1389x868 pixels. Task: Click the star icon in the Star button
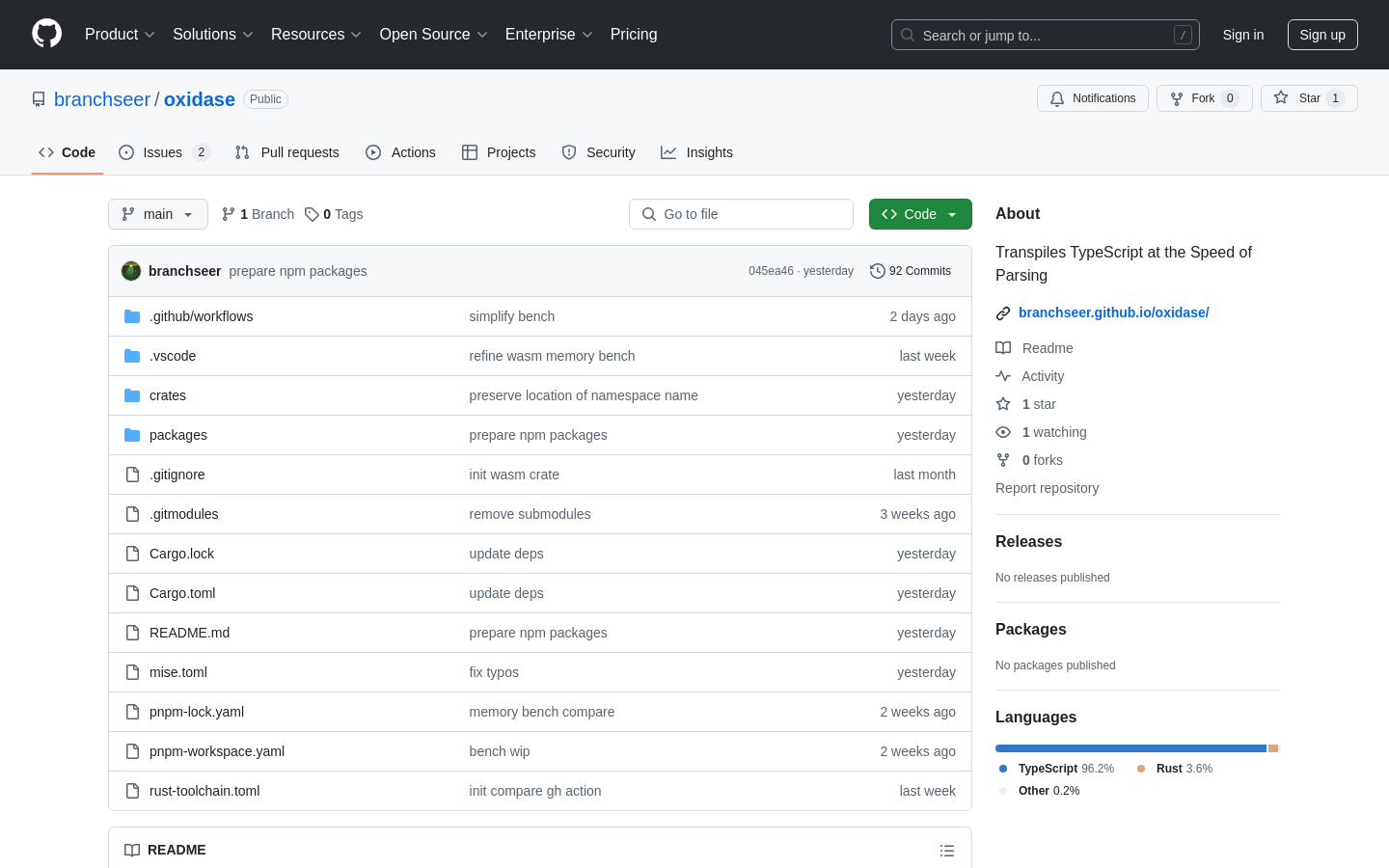(x=1281, y=97)
